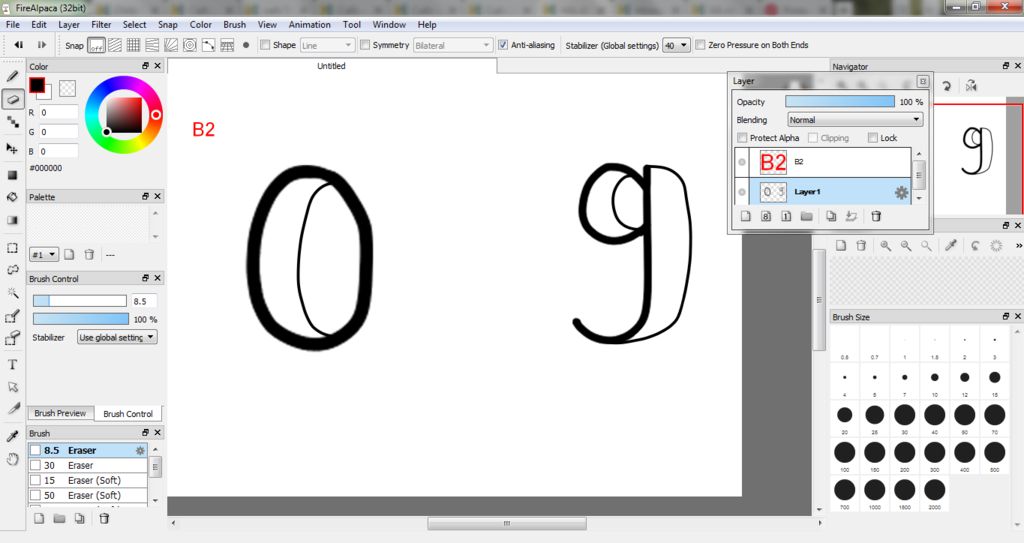Open the File menu
The height and width of the screenshot is (543, 1024).
(x=12, y=25)
